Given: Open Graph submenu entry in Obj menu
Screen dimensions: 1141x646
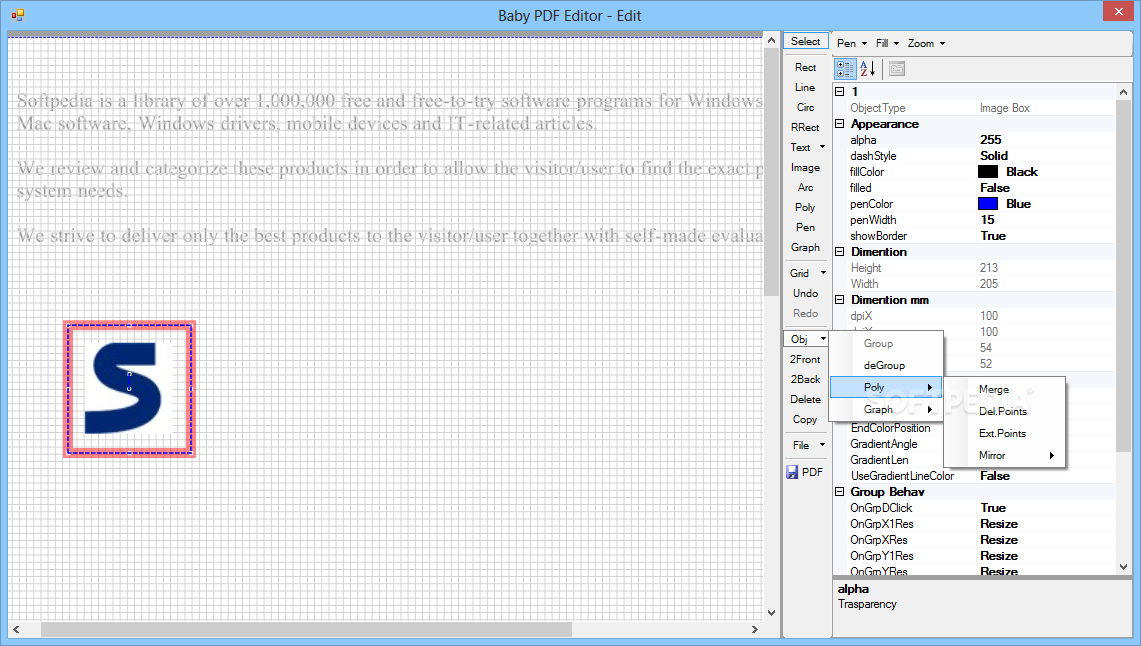Looking at the screenshot, I should (x=886, y=409).
